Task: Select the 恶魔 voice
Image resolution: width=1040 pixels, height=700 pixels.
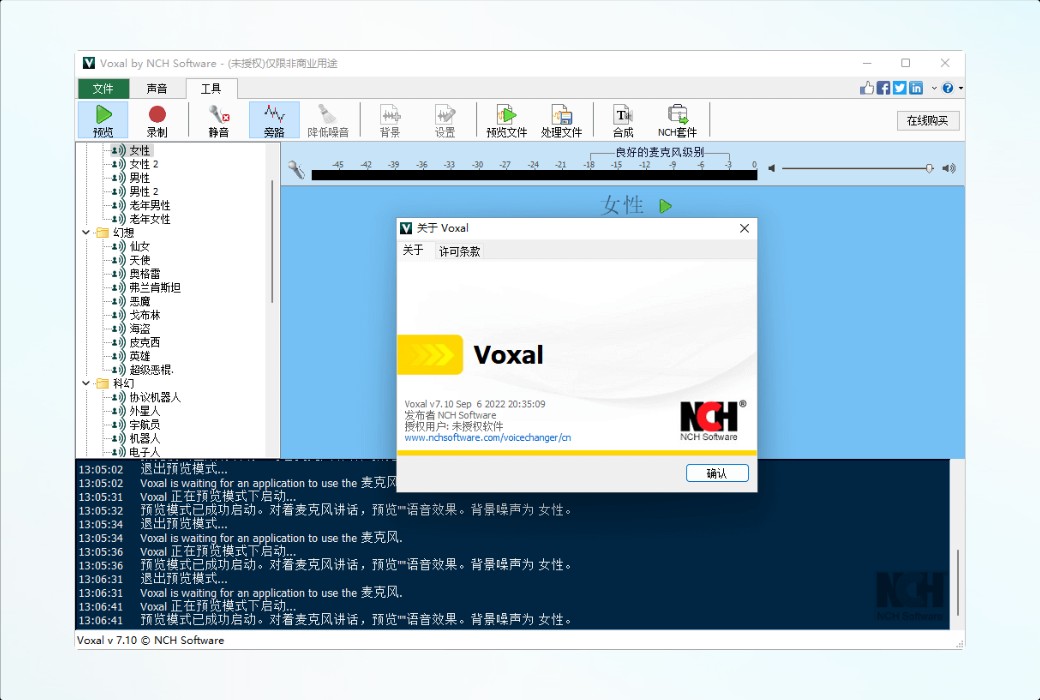Action: (139, 301)
